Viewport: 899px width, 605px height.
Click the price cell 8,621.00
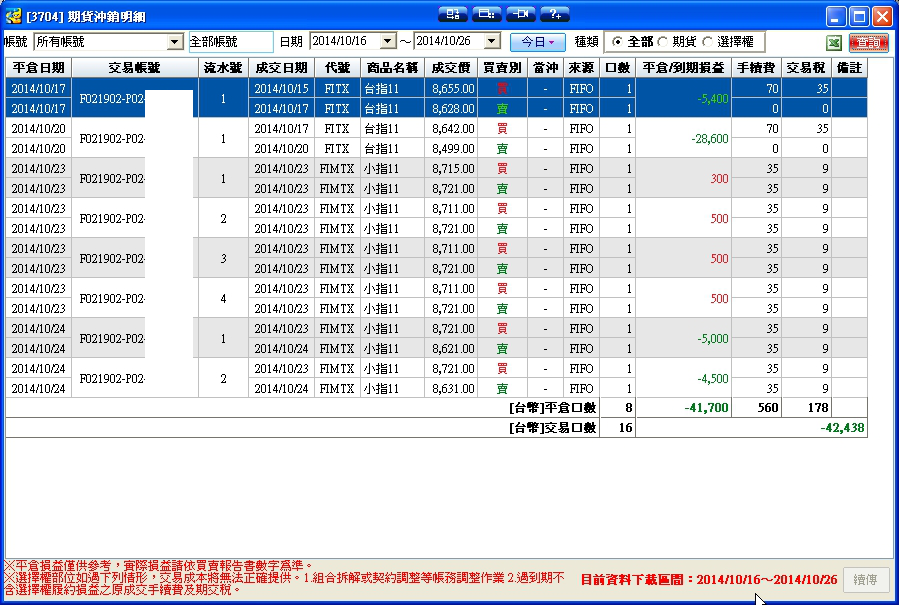point(453,348)
